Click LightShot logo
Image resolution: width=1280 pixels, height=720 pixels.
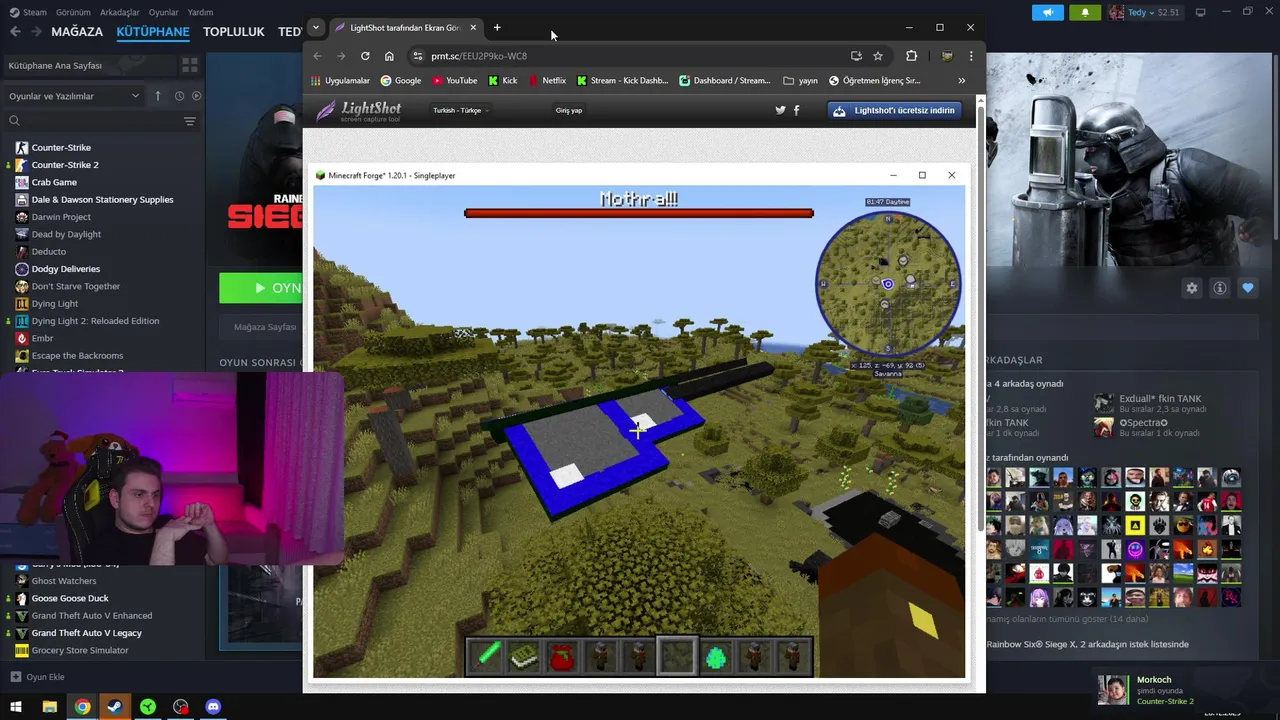click(x=359, y=110)
